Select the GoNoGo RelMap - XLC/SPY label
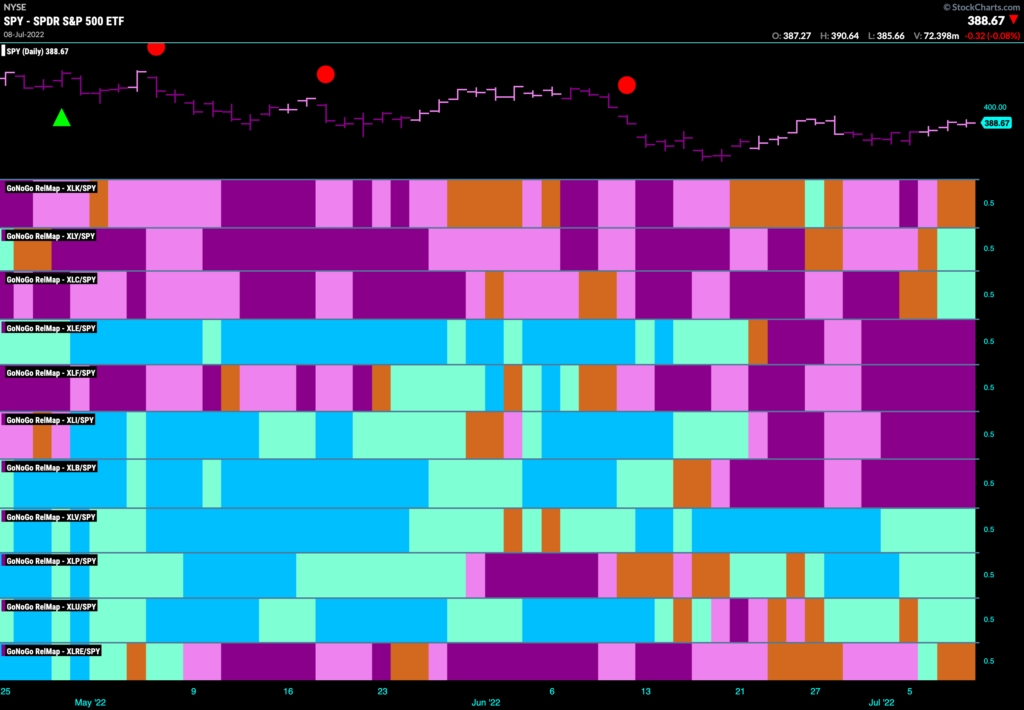The width and height of the screenshot is (1024, 710). [x=51, y=280]
